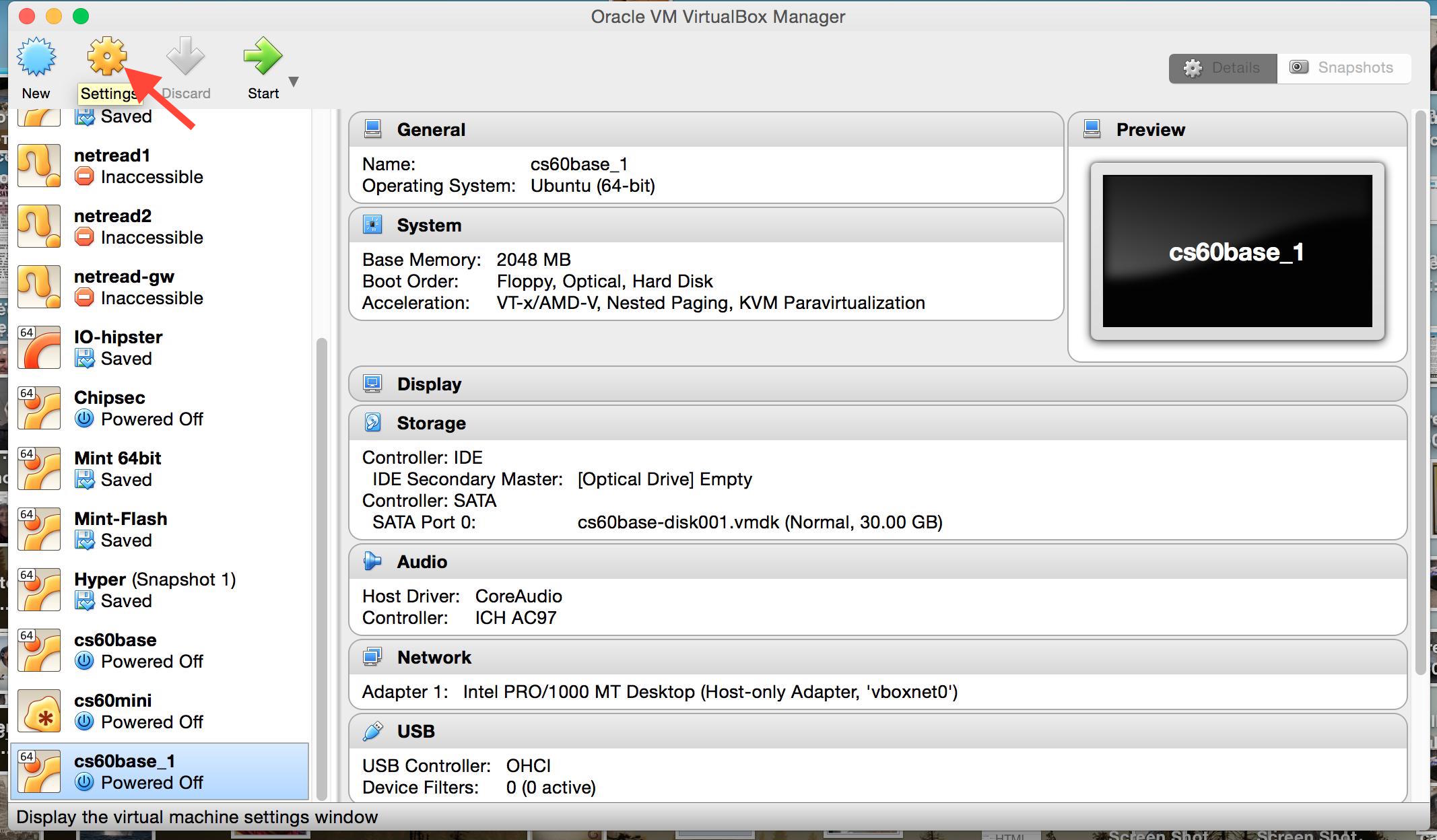Select the Chipsec VM icon

pyautogui.click(x=38, y=408)
